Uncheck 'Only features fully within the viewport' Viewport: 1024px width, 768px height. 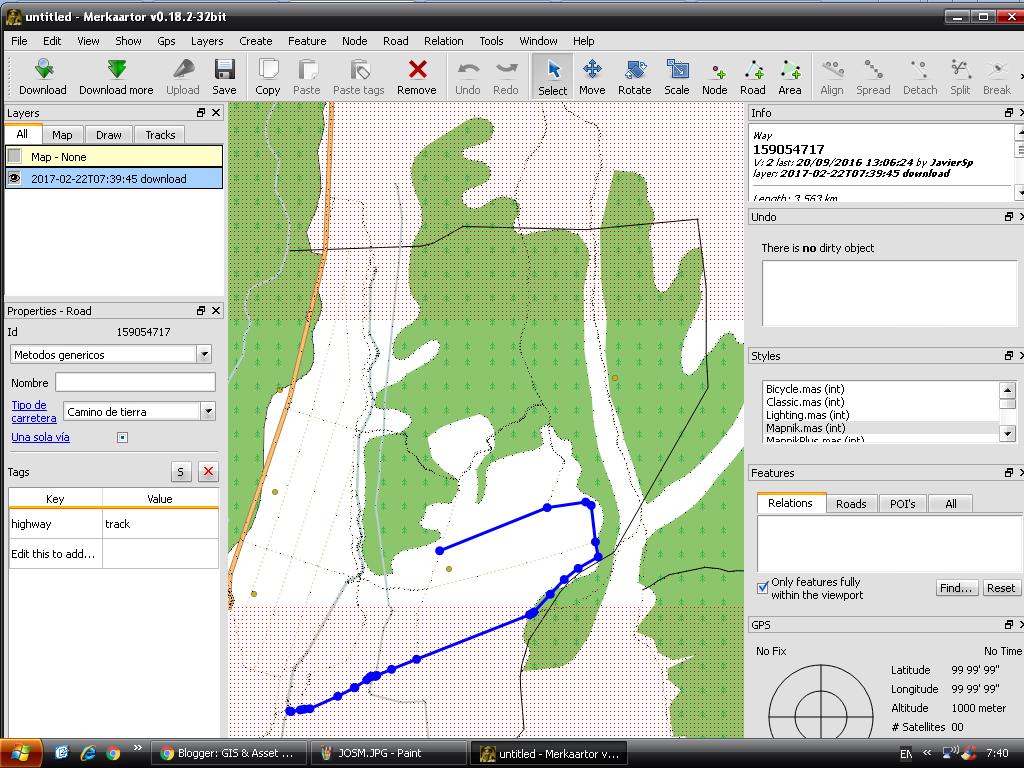pyautogui.click(x=762, y=587)
